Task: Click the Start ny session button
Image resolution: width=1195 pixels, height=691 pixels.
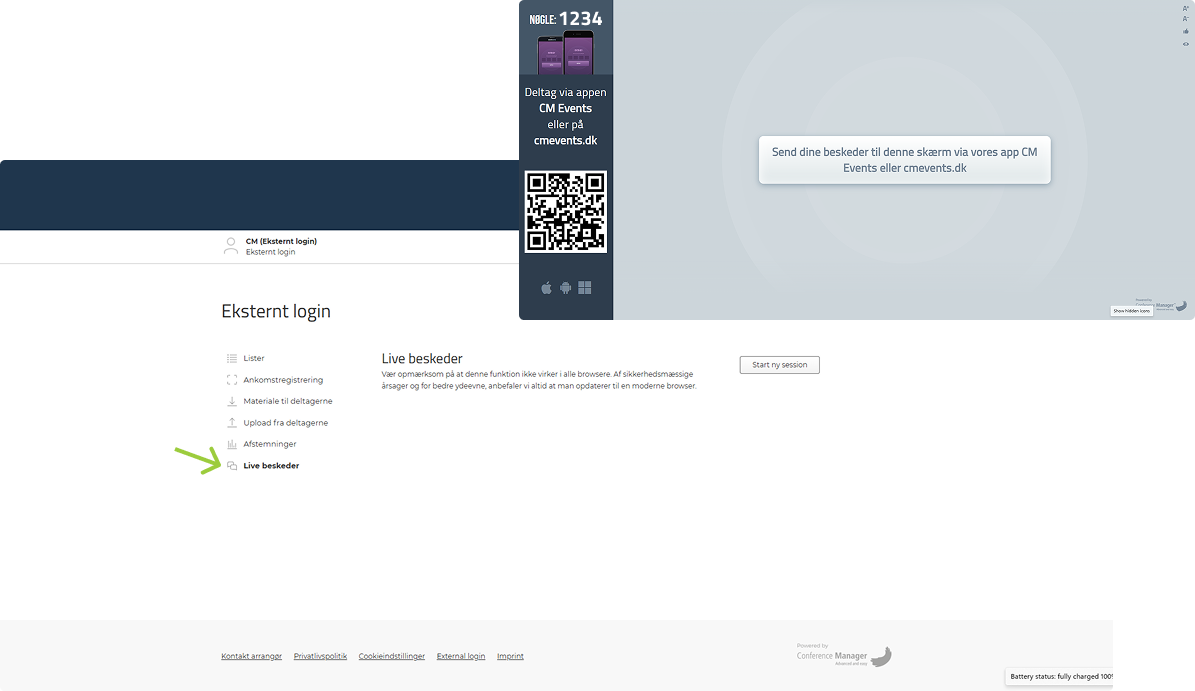Action: 779,365
